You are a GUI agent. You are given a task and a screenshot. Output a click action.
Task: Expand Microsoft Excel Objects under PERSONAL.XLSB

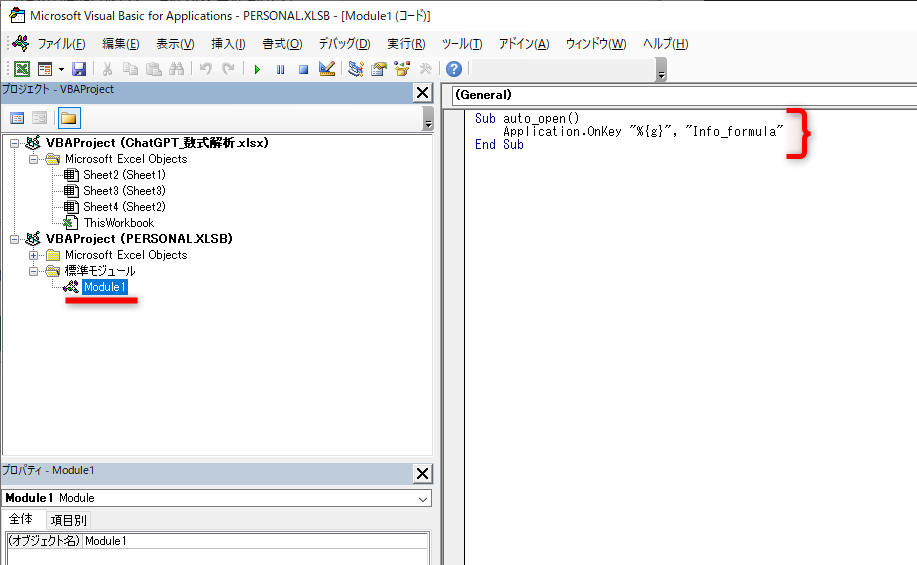click(33, 255)
